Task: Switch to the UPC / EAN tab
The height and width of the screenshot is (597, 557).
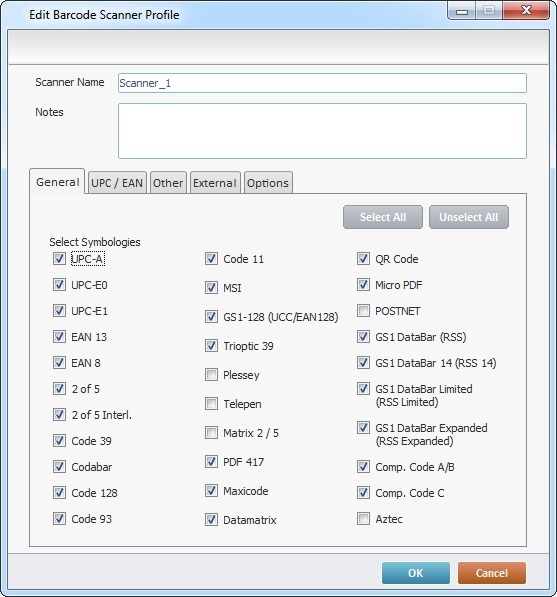Action: click(x=117, y=183)
